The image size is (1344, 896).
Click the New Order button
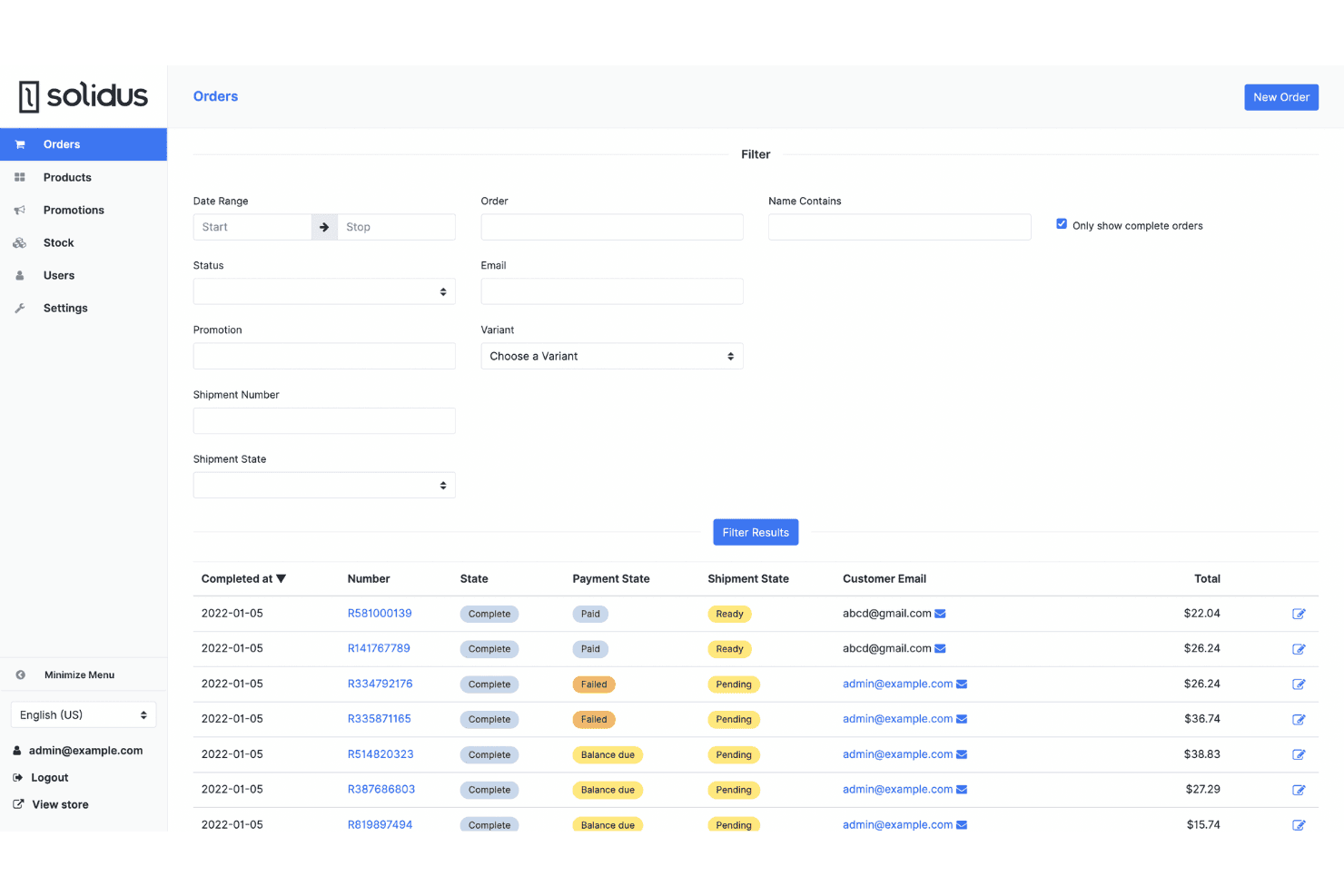(x=1281, y=97)
